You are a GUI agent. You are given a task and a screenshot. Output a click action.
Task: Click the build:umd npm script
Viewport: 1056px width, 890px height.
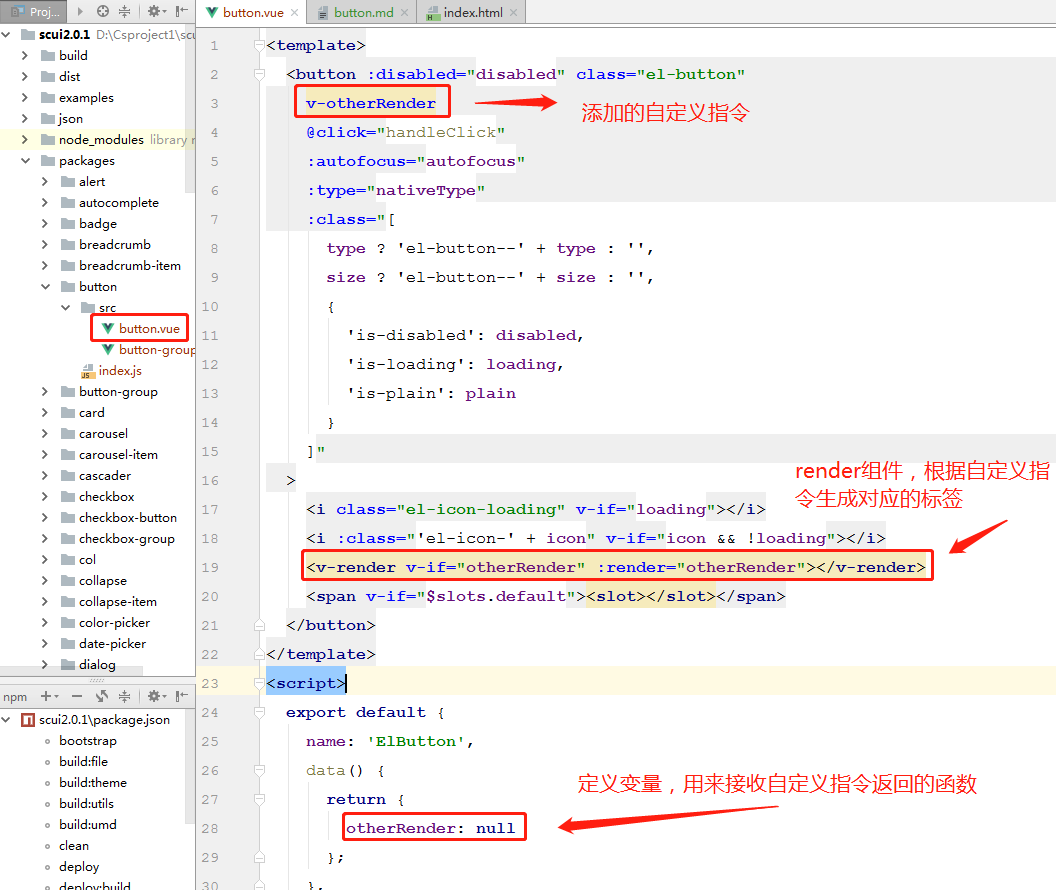pos(88,824)
